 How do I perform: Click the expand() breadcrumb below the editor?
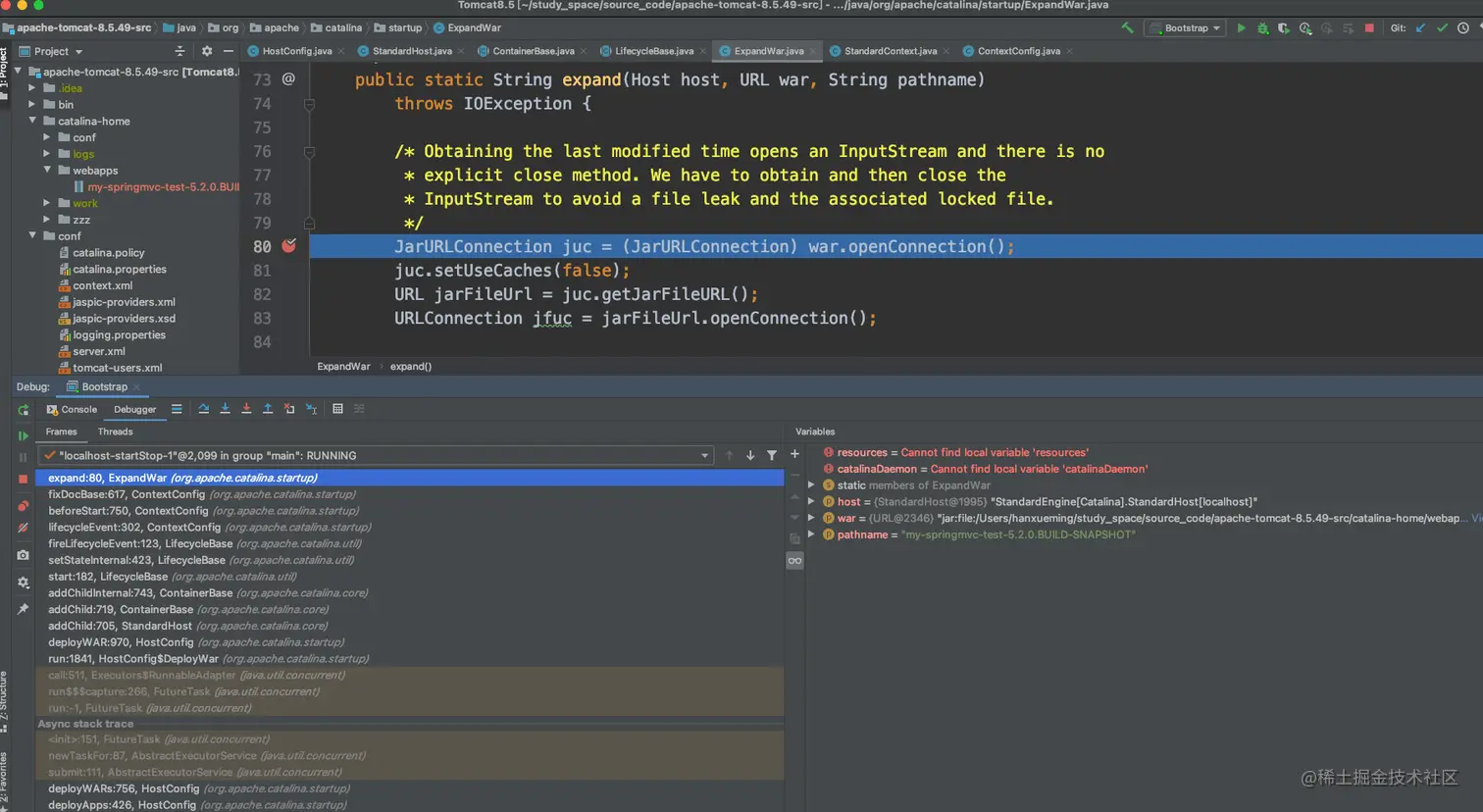coord(411,367)
